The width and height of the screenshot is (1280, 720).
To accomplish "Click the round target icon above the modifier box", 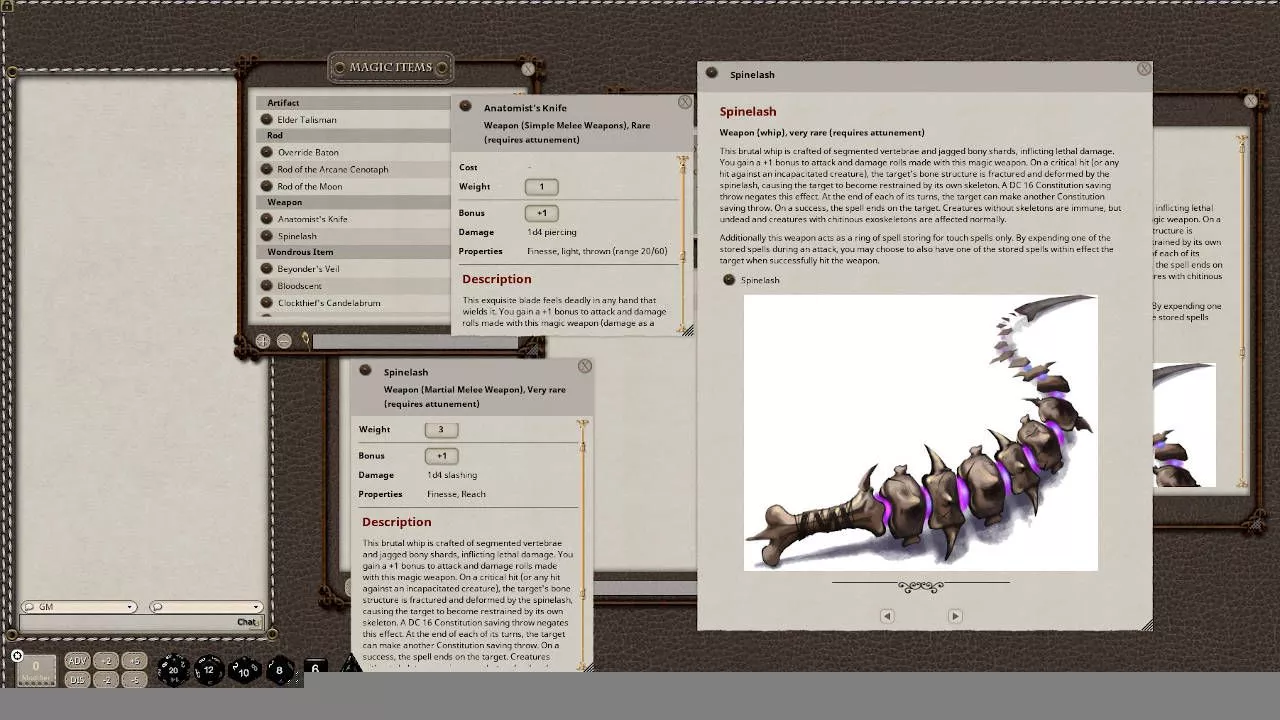I will 17,656.
